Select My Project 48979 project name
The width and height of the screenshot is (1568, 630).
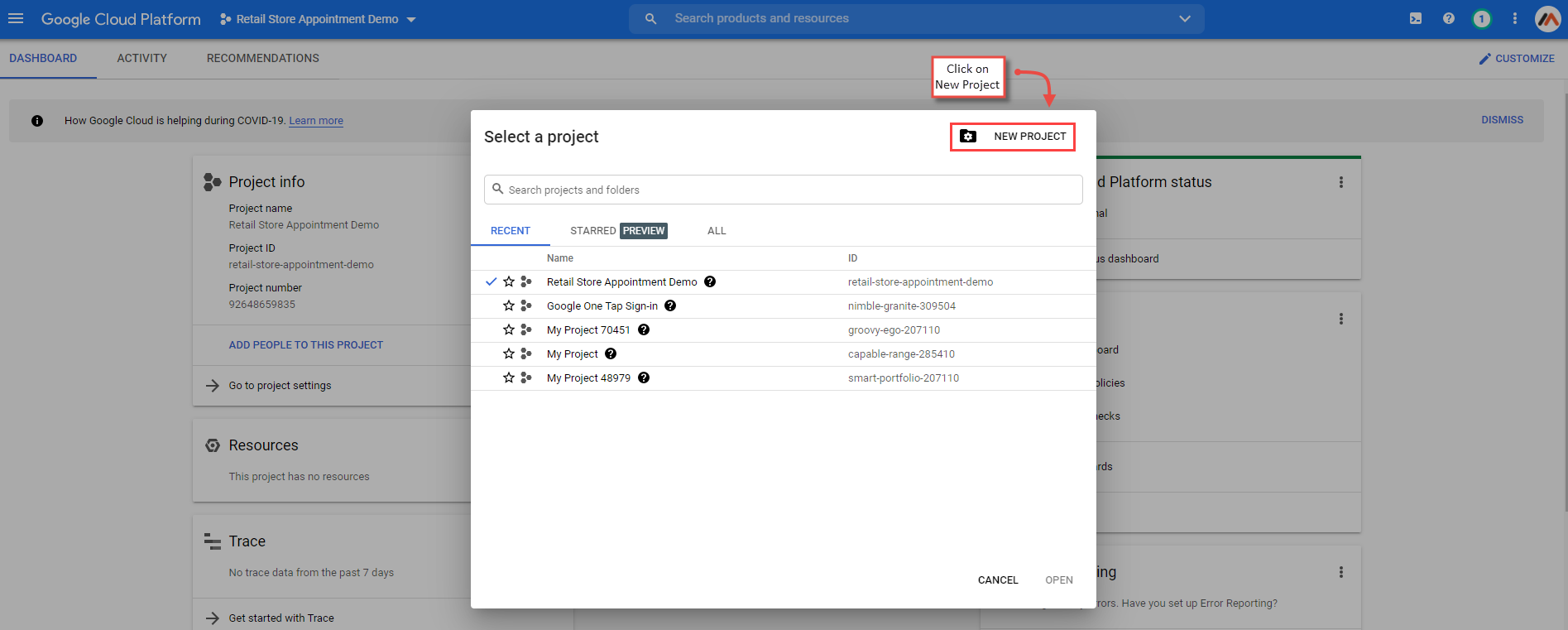coord(588,378)
